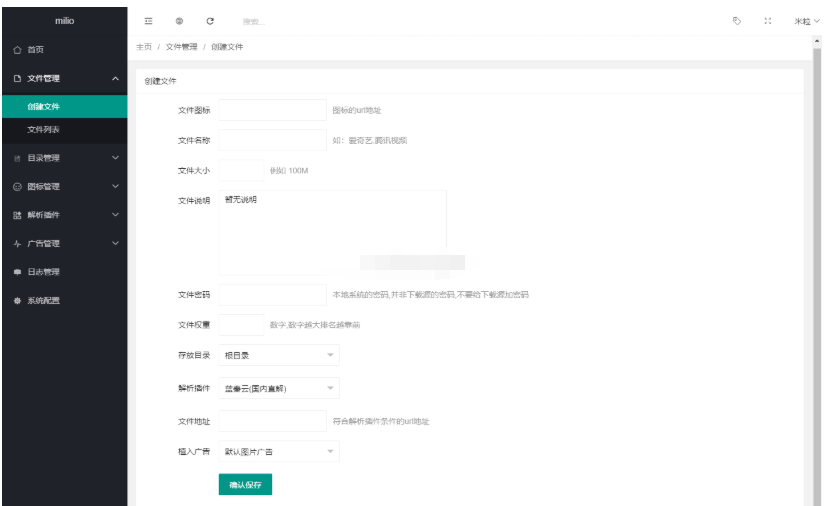Click the icon beside 广告管理
Image resolution: width=828 pixels, height=506 pixels.
click(x=17, y=243)
